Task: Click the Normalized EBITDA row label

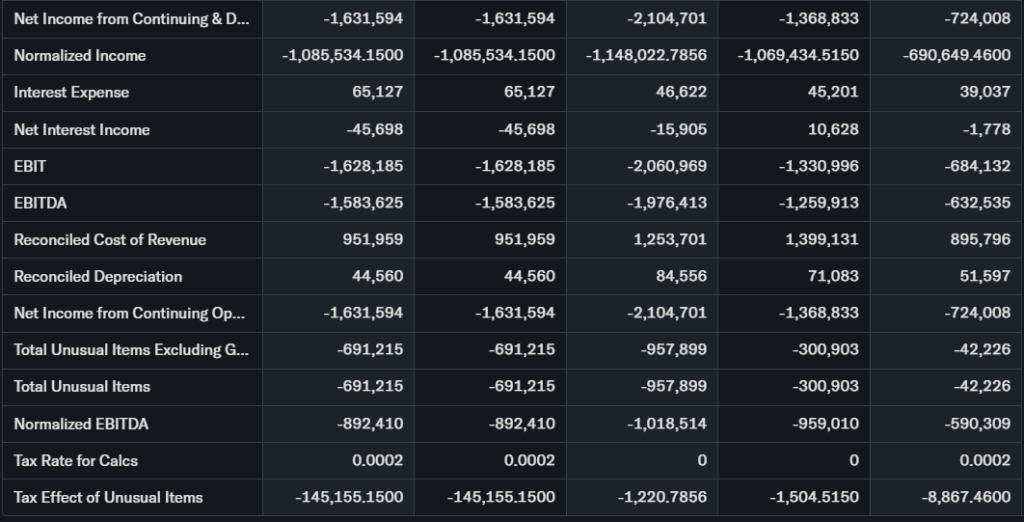Action: coord(81,424)
